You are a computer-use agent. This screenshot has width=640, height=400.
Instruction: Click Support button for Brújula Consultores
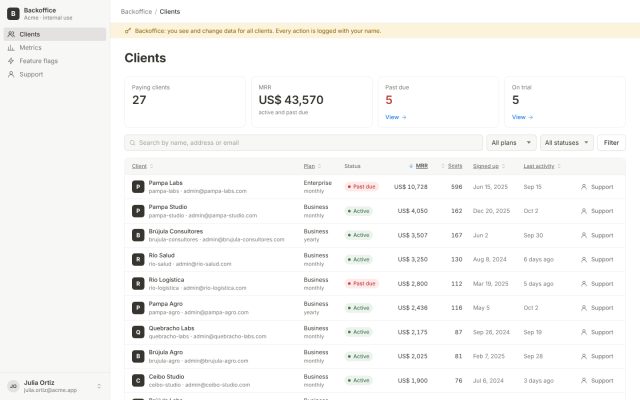click(x=597, y=236)
